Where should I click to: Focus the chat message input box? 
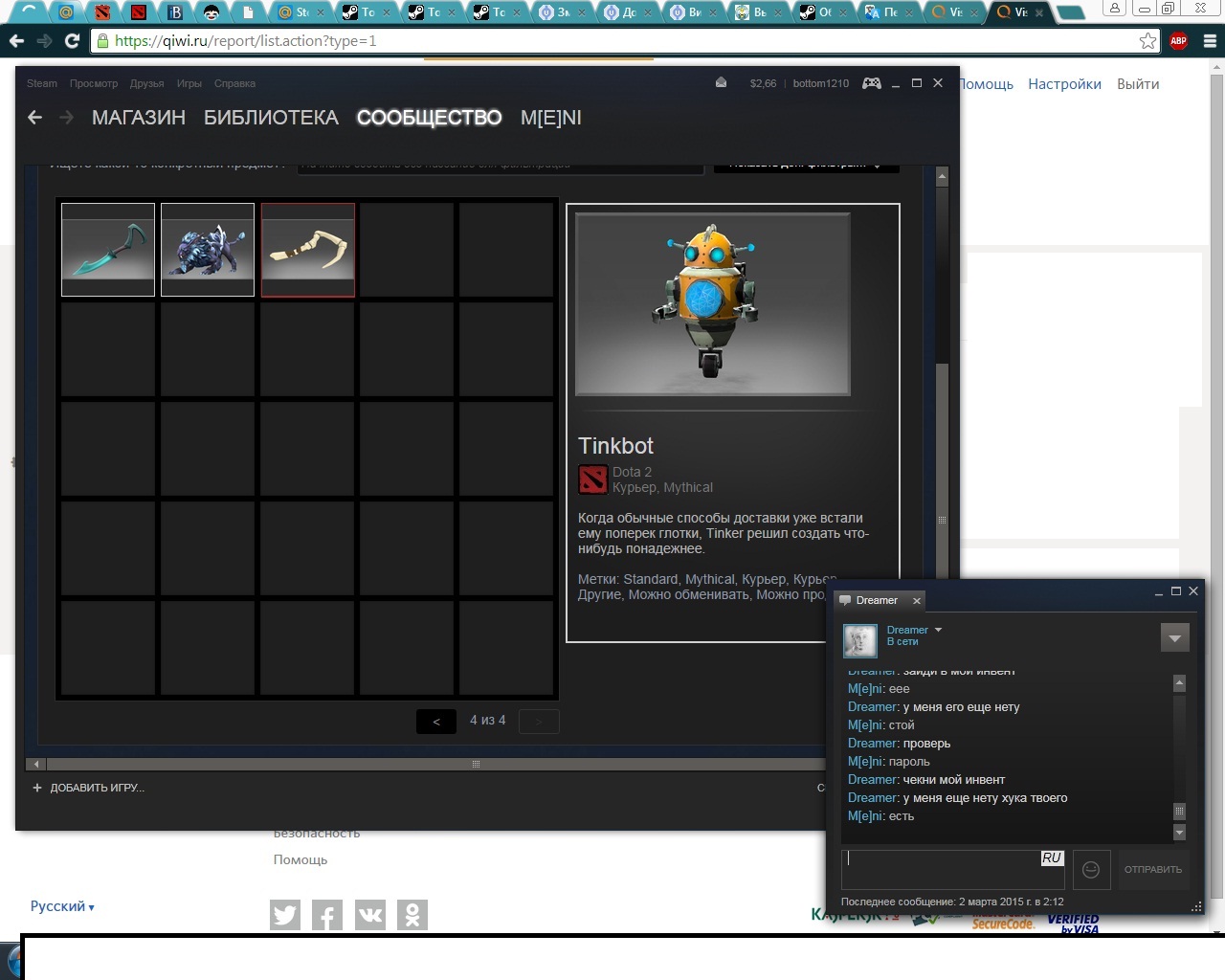coord(953,869)
